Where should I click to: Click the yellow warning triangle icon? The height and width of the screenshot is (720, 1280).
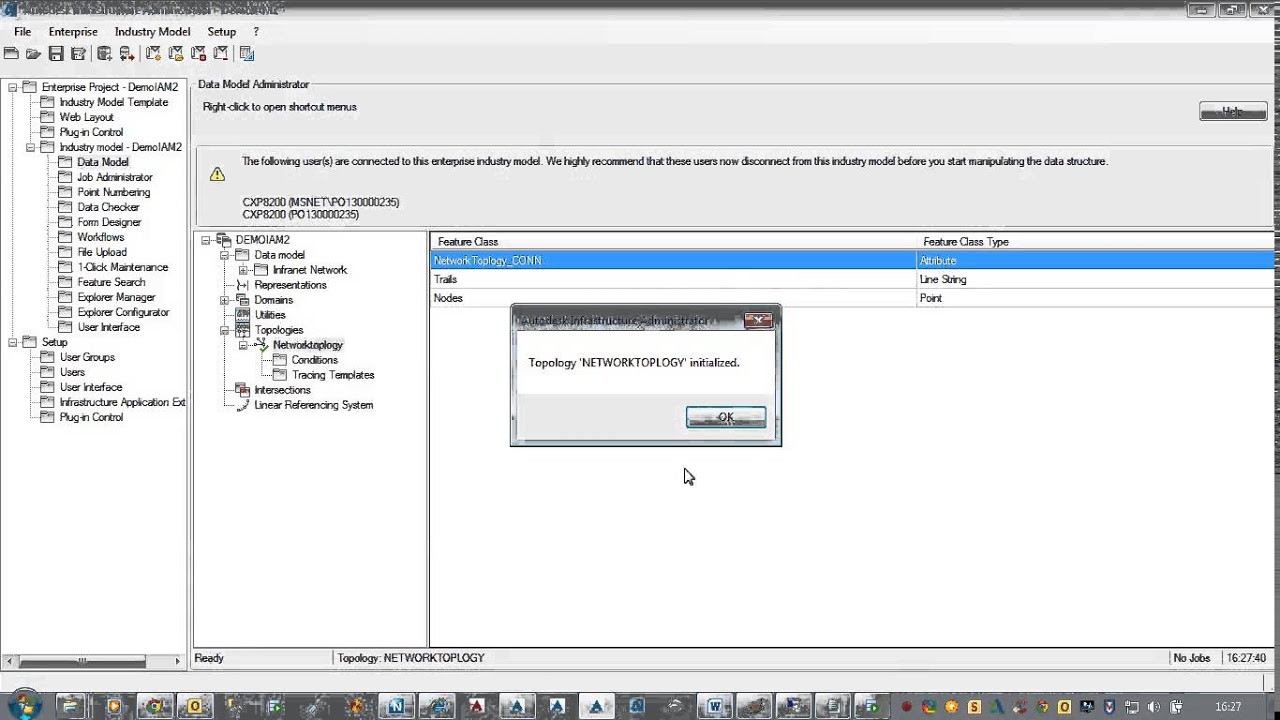pyautogui.click(x=217, y=174)
